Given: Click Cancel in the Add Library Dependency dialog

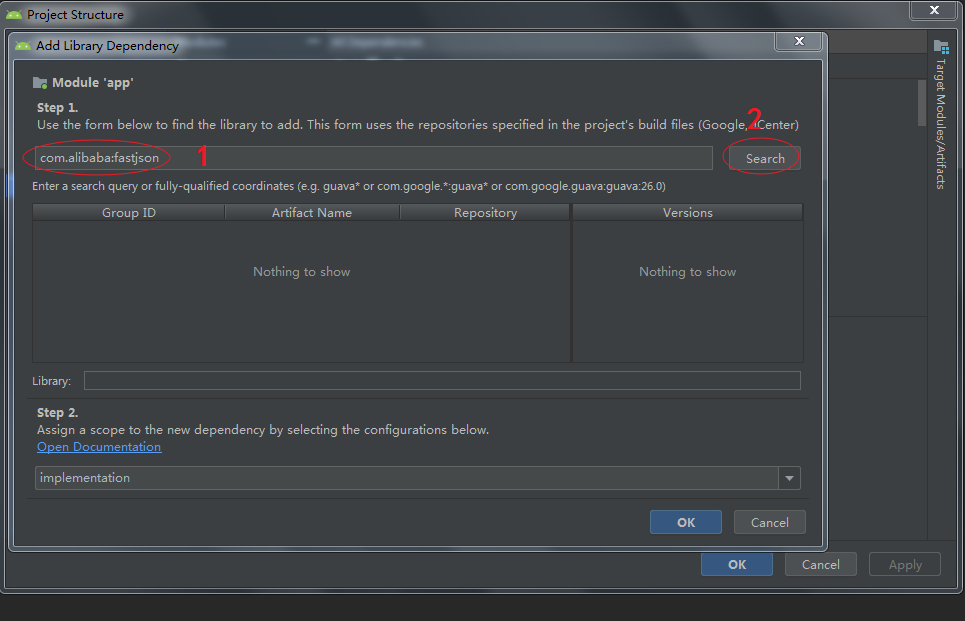Looking at the screenshot, I should [769, 521].
